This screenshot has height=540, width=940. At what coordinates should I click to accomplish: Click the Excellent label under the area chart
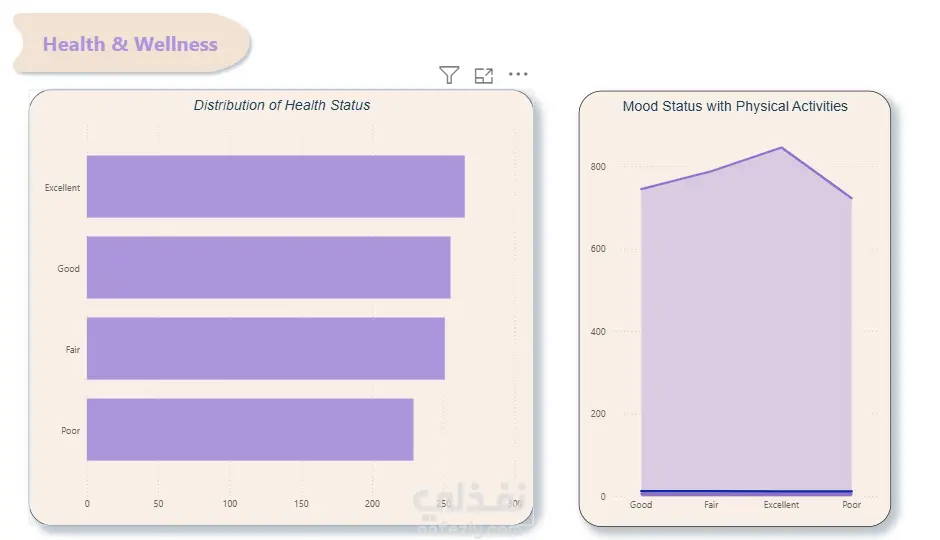[x=781, y=505]
